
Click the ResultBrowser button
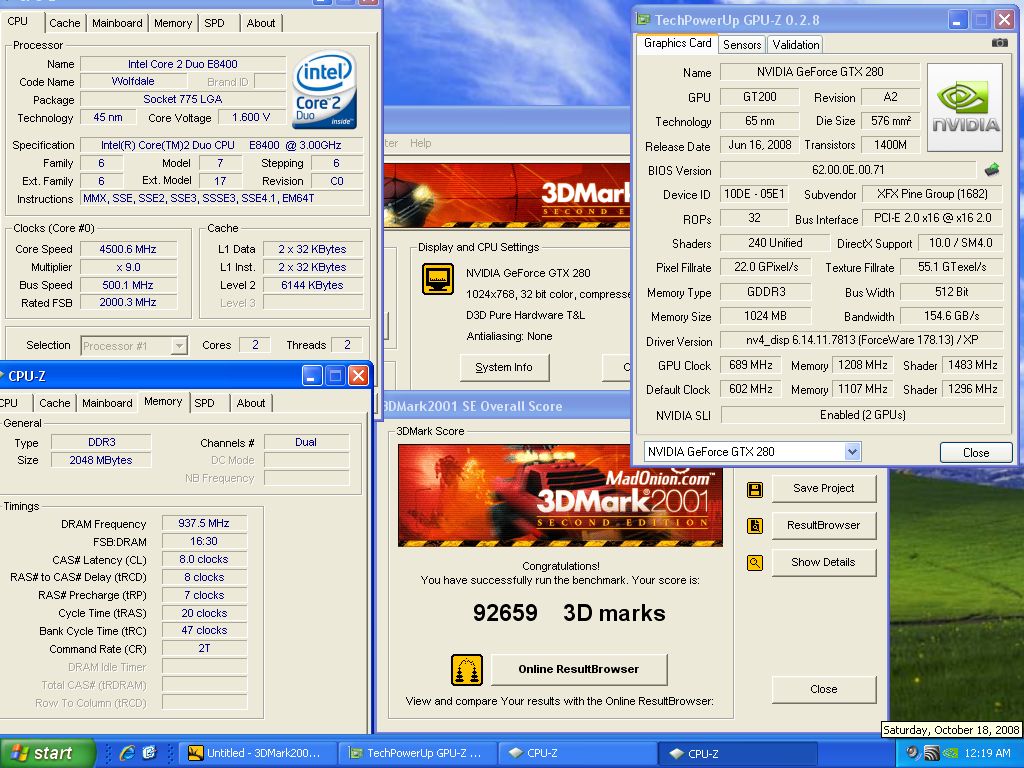pyautogui.click(x=824, y=525)
